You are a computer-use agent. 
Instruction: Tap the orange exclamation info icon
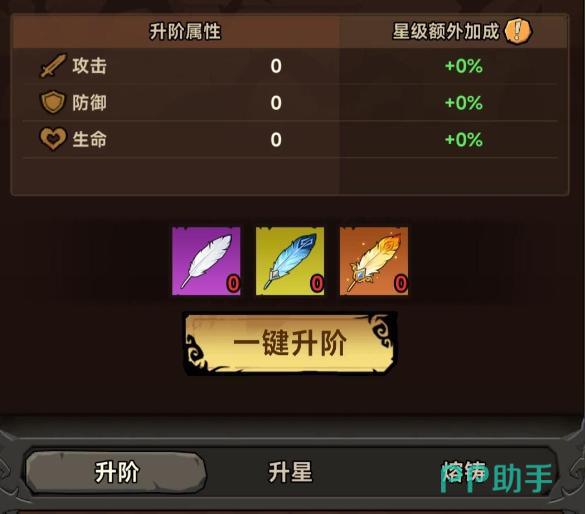click(518, 31)
